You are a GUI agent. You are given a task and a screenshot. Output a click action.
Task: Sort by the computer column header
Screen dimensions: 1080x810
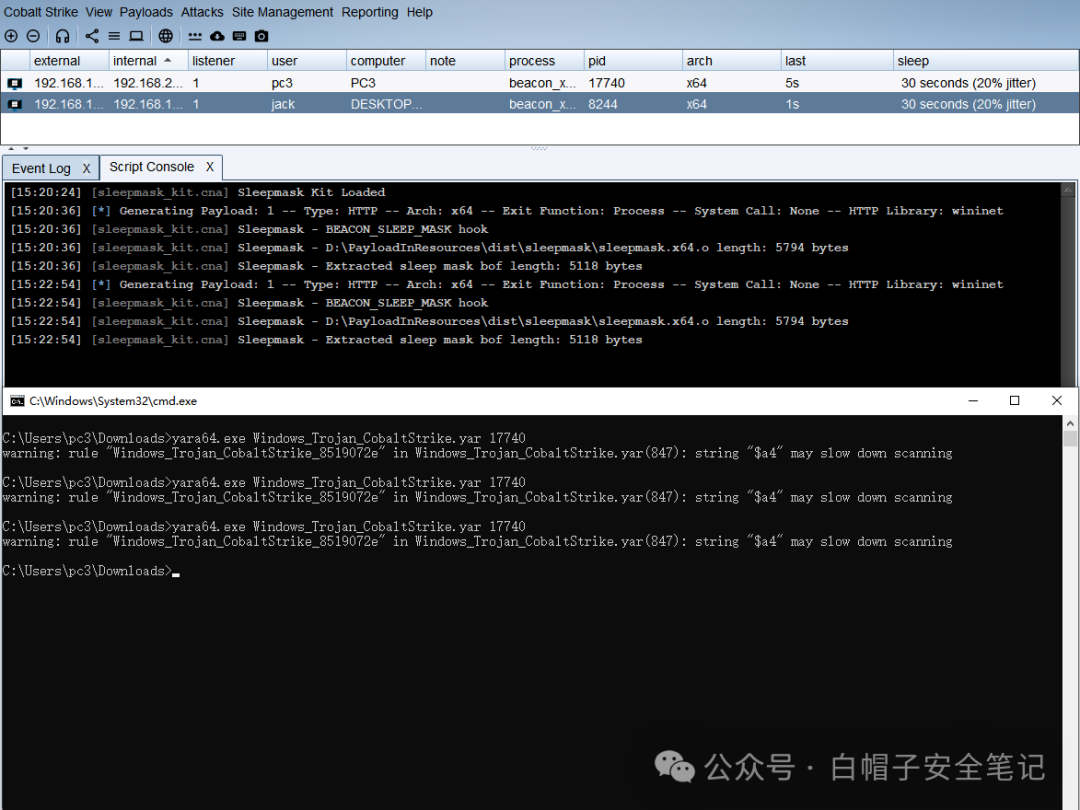(386, 61)
